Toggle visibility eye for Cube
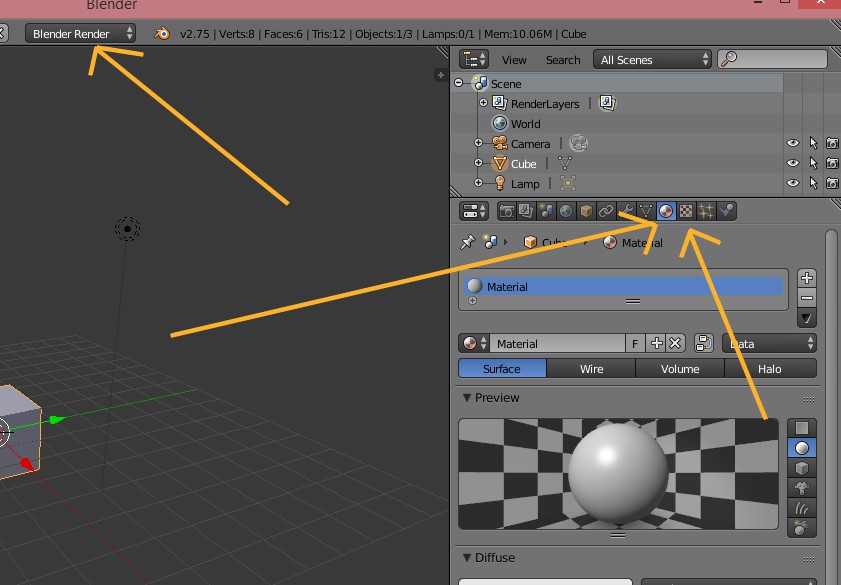The height and width of the screenshot is (585, 841). (x=793, y=163)
